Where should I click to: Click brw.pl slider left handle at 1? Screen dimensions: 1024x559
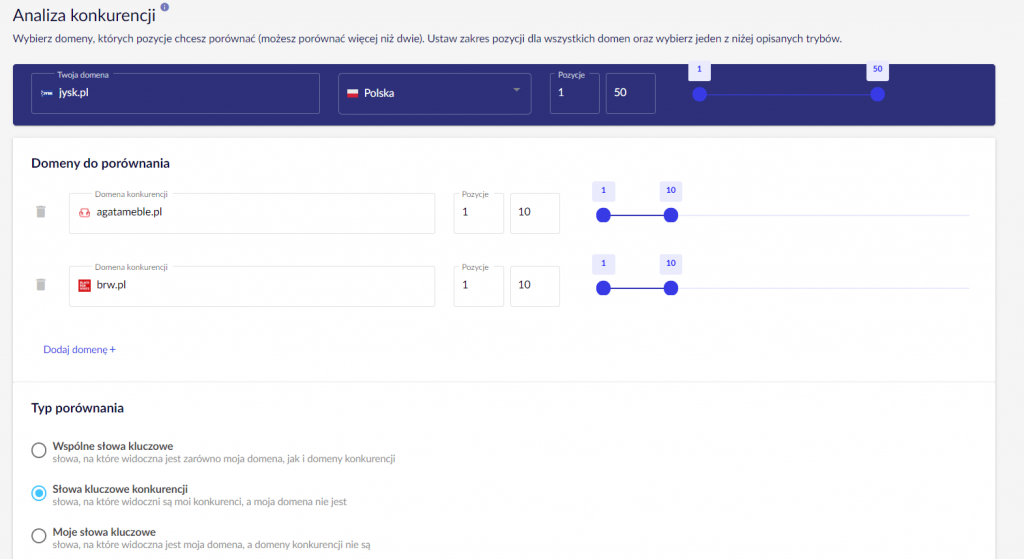click(603, 288)
